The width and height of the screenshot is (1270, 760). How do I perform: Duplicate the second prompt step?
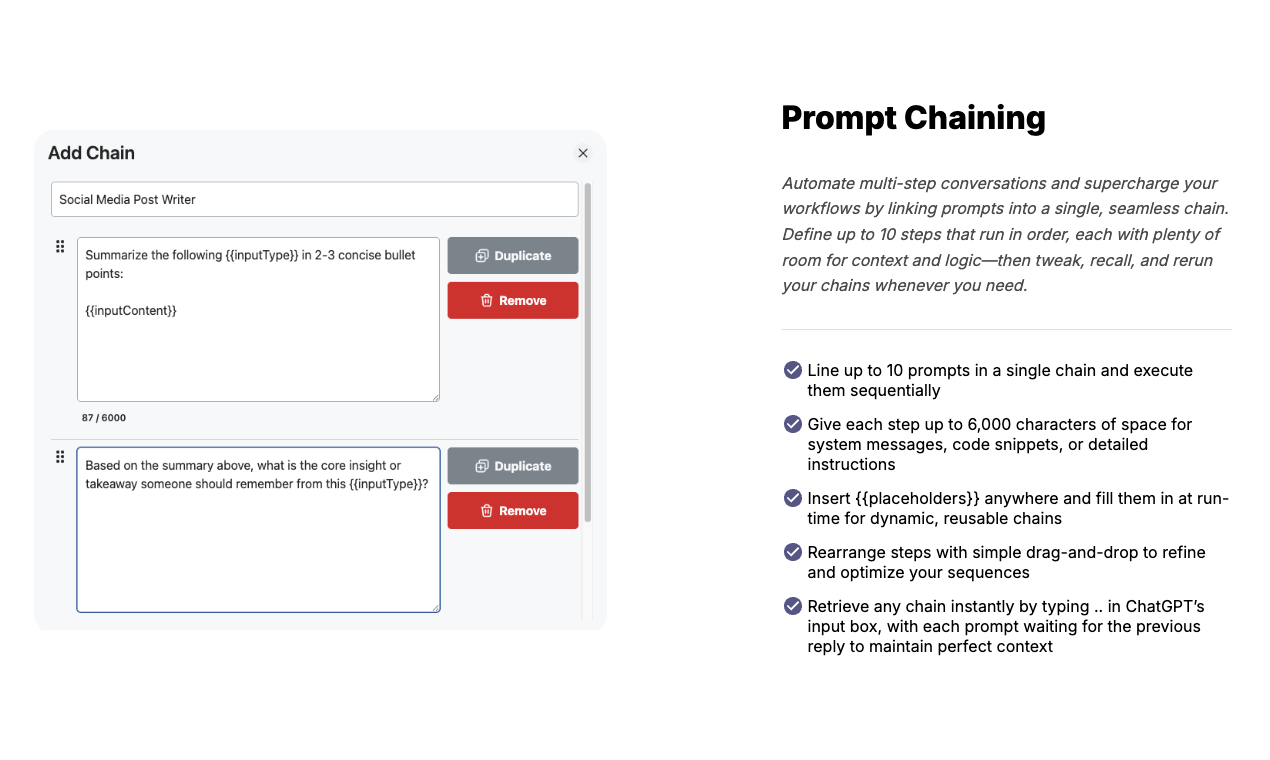click(512, 465)
